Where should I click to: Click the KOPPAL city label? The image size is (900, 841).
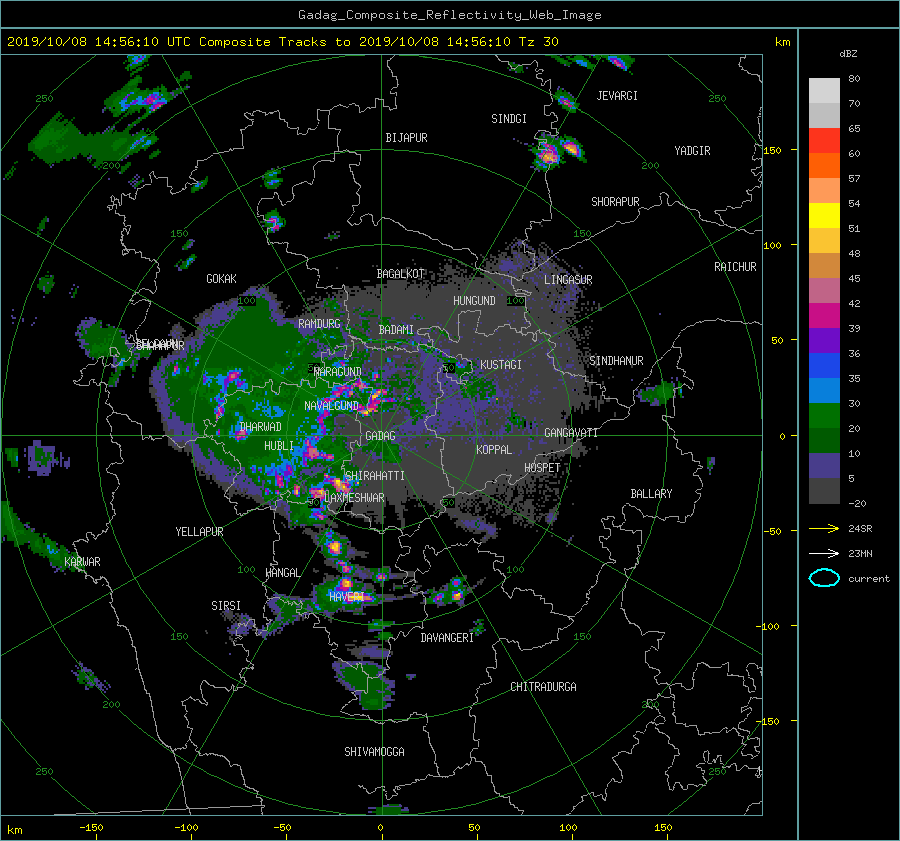pyautogui.click(x=494, y=450)
